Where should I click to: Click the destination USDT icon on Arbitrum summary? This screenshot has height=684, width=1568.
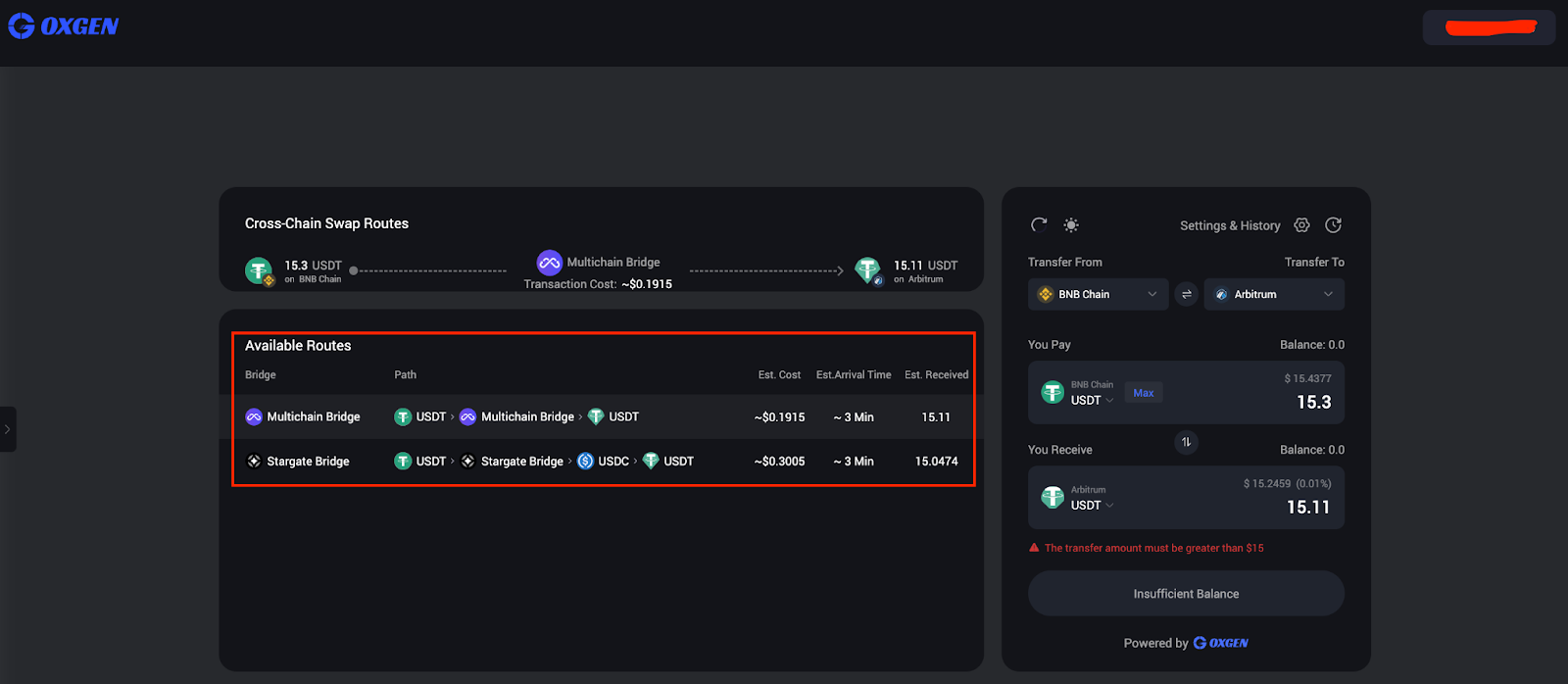coord(868,270)
